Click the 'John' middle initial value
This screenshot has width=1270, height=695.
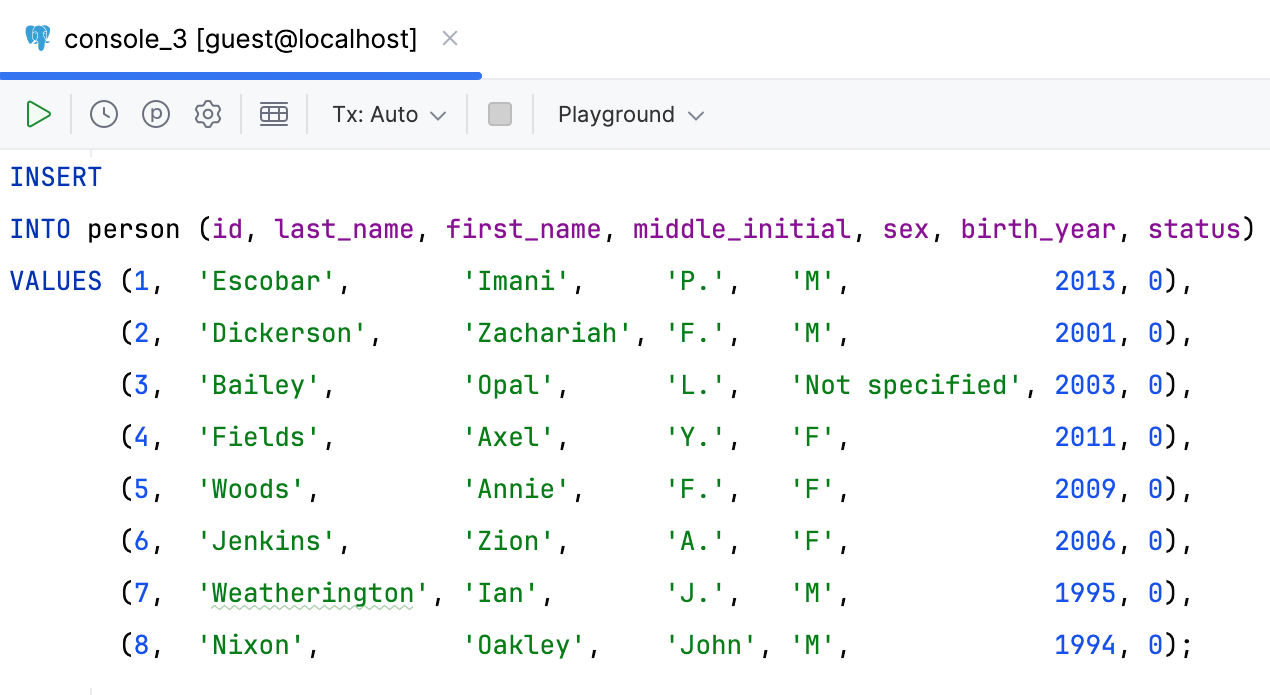[711, 645]
